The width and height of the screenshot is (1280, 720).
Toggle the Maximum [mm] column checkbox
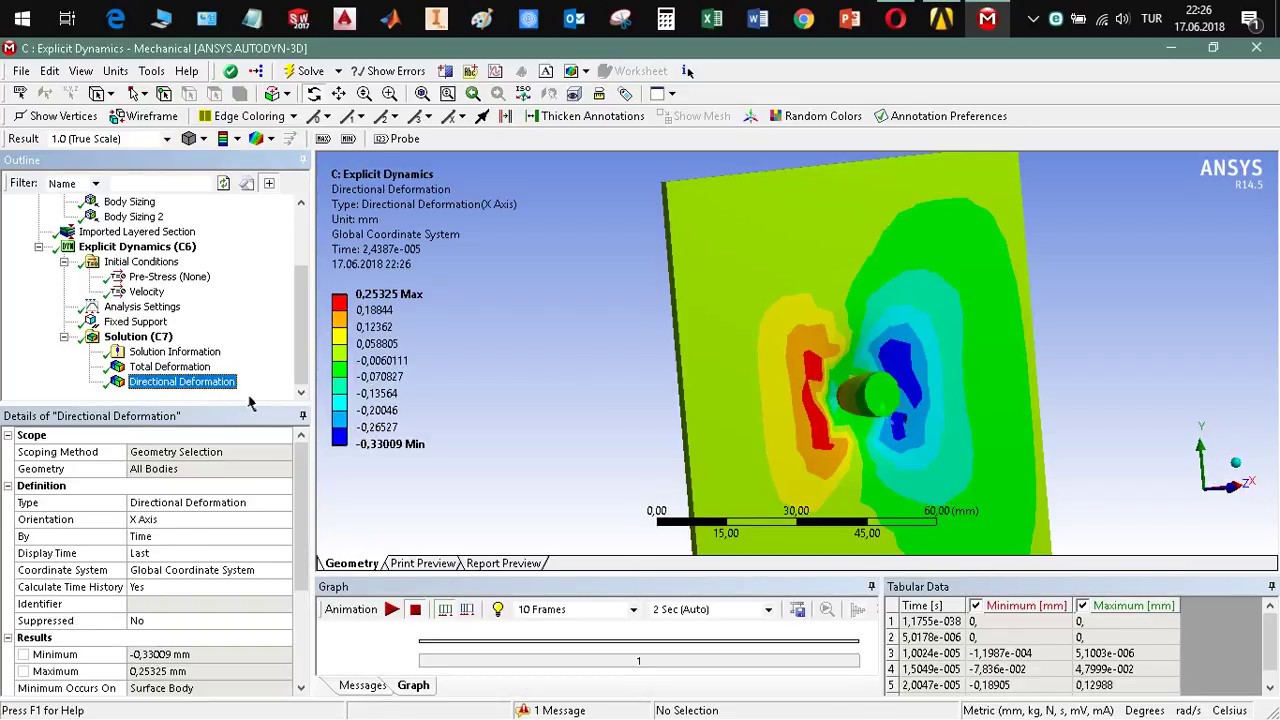1082,606
